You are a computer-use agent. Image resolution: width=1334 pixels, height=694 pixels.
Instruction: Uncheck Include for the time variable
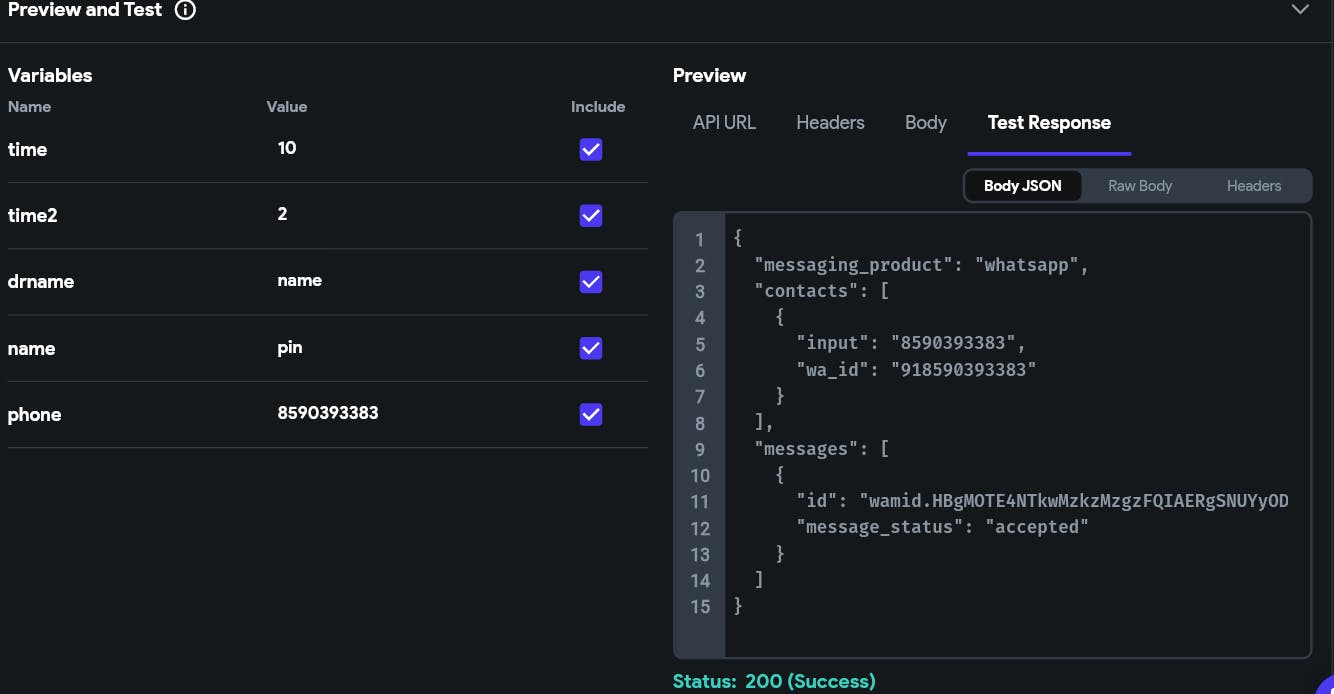click(591, 150)
